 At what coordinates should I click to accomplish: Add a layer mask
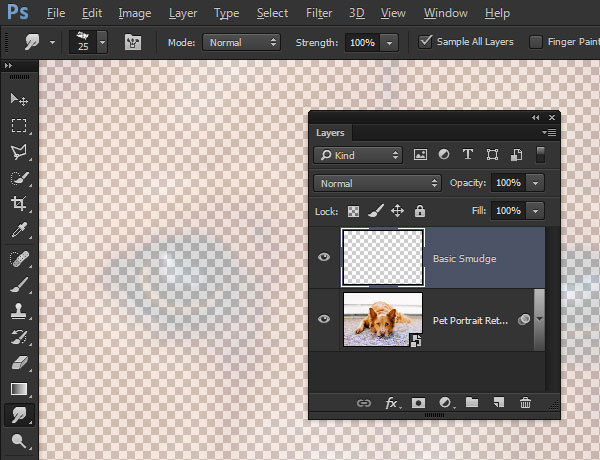pyautogui.click(x=418, y=403)
